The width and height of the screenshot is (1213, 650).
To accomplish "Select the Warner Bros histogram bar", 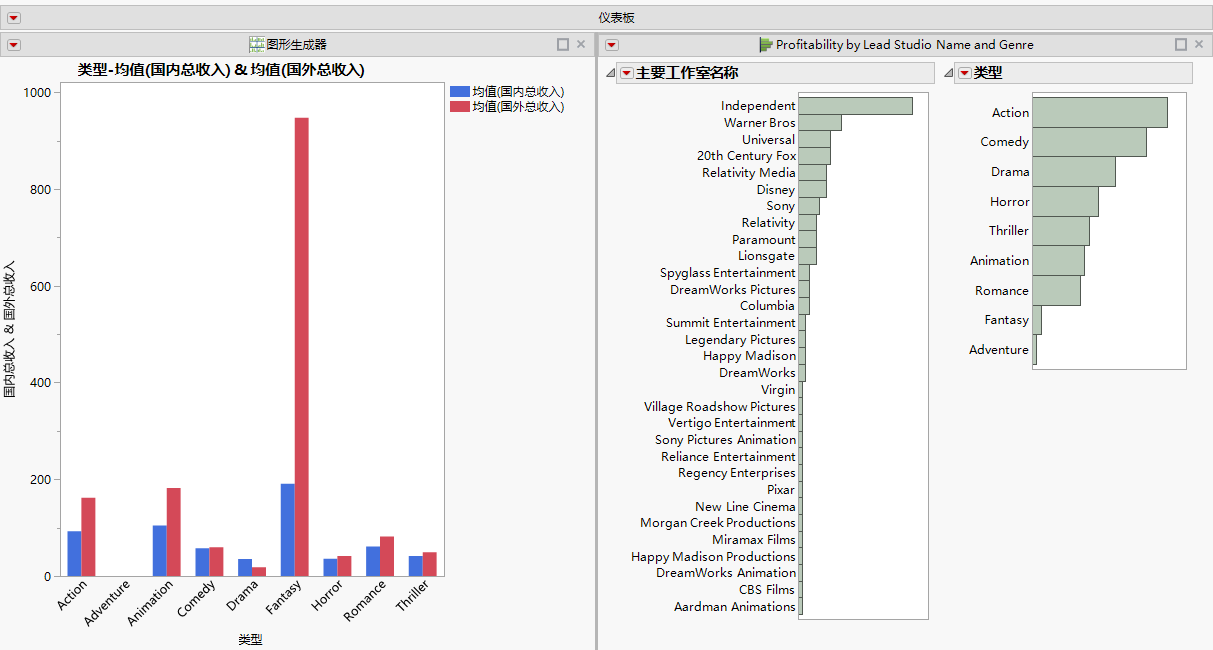I will point(820,123).
